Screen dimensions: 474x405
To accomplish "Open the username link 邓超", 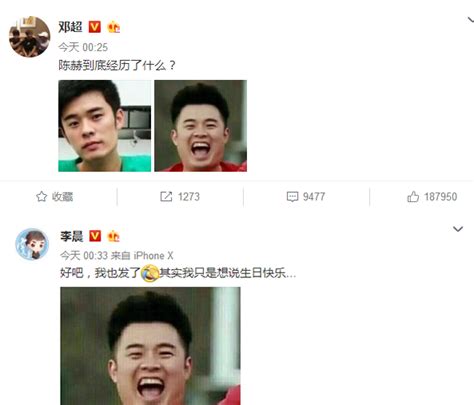I will pyautogui.click(x=70, y=27).
